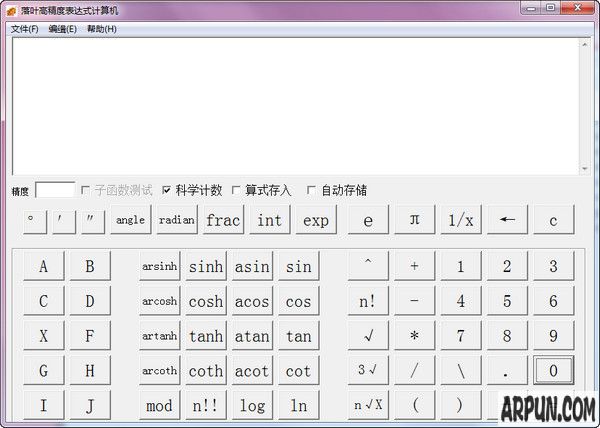Screen dimensions: 600x428
Task: Open the 编辑(E) menu
Action: [62, 29]
